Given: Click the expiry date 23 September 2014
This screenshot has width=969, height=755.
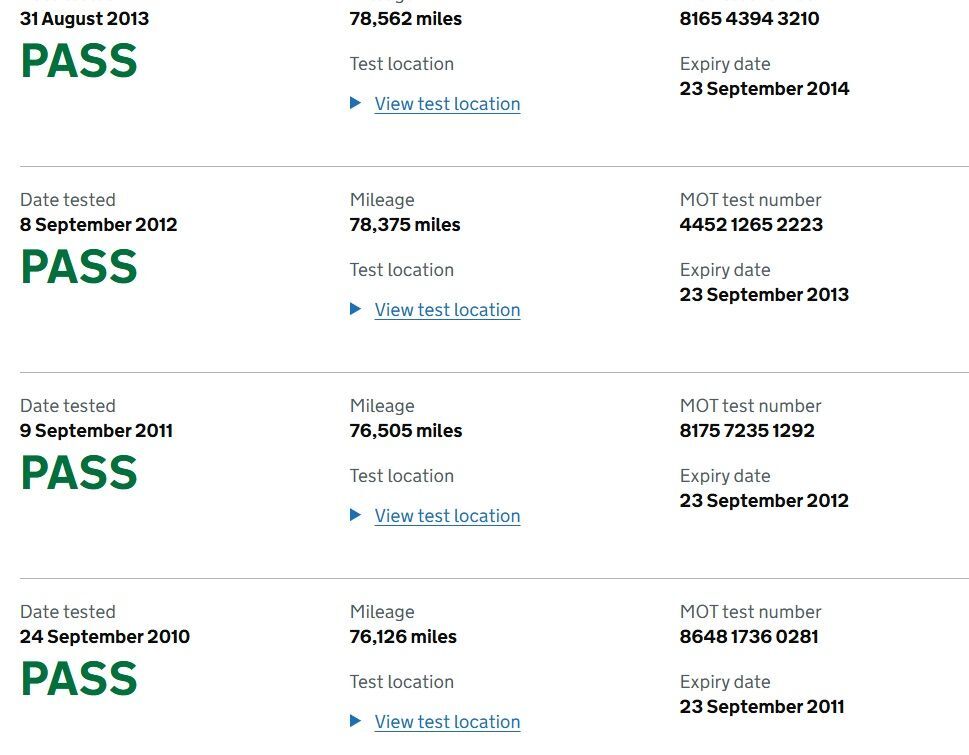Looking at the screenshot, I should click(764, 88).
